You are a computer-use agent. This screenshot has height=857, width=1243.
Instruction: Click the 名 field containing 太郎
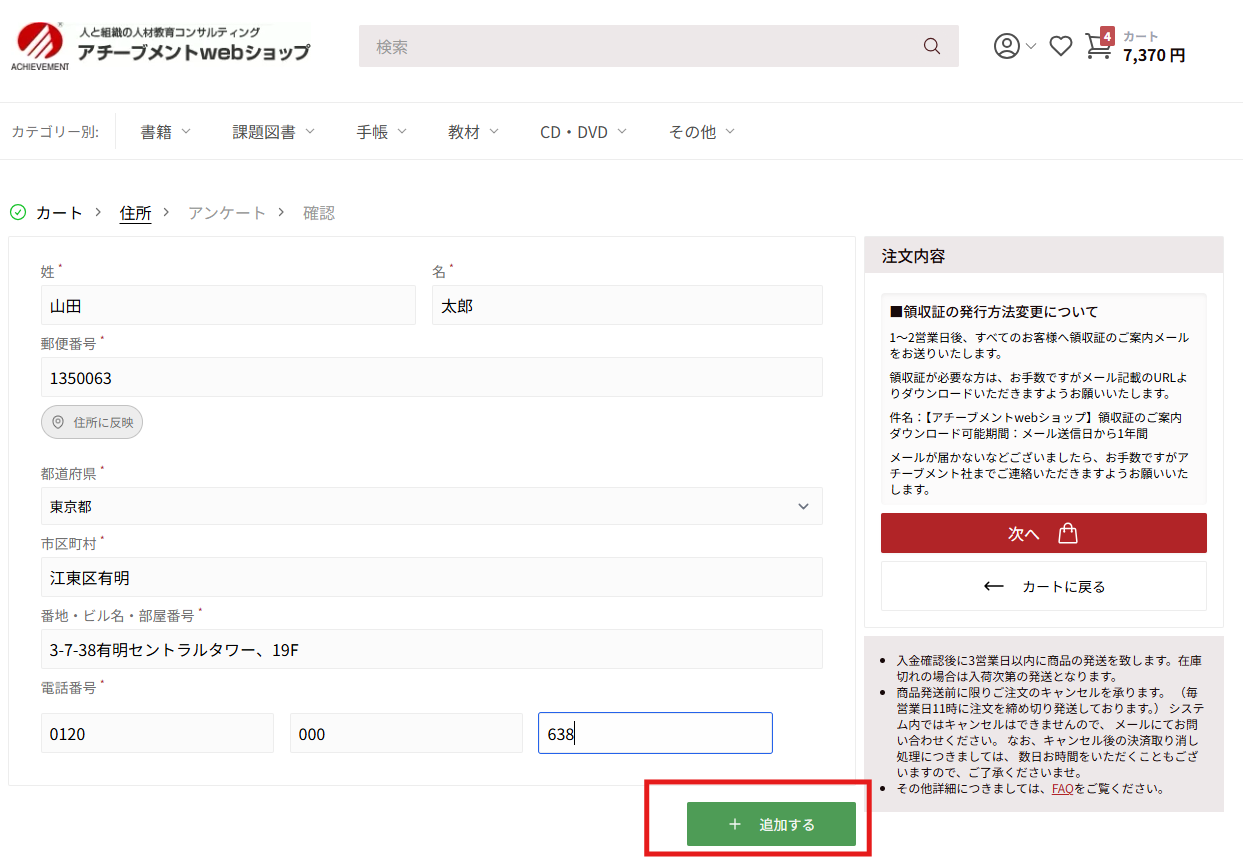pyautogui.click(x=627, y=305)
